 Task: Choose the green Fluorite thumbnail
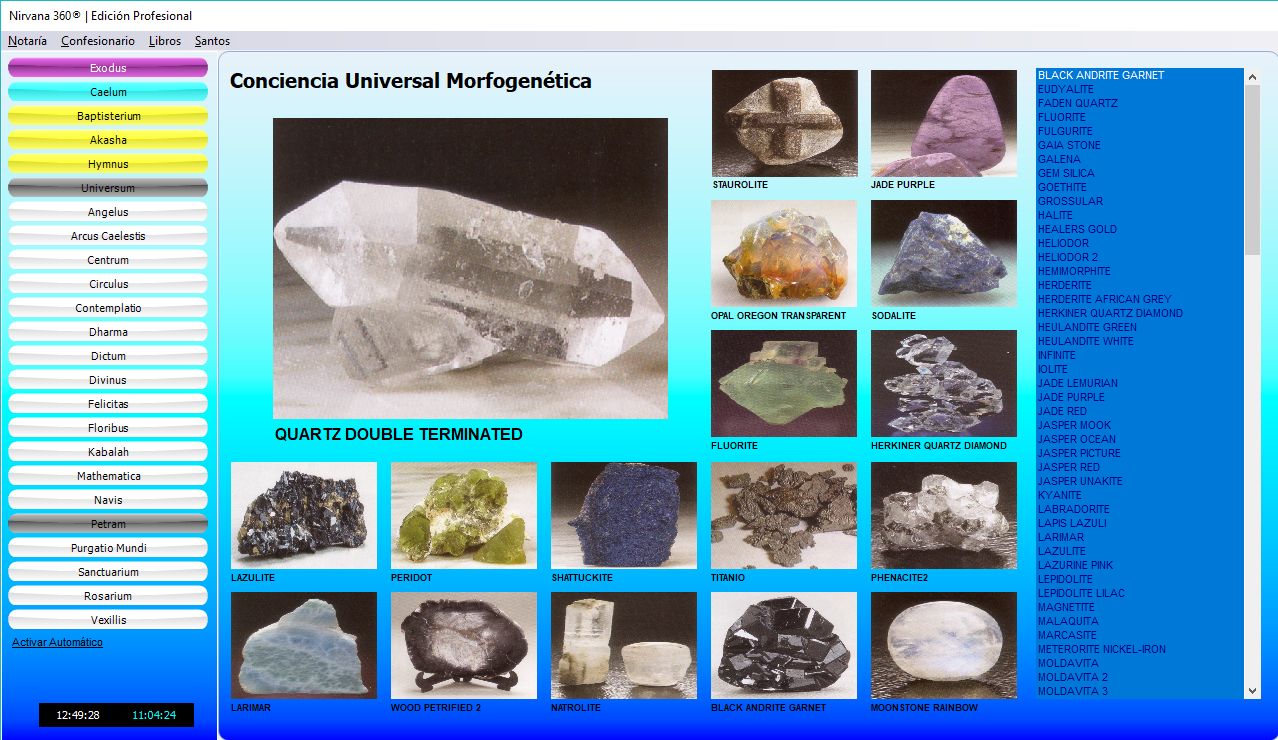(x=784, y=383)
